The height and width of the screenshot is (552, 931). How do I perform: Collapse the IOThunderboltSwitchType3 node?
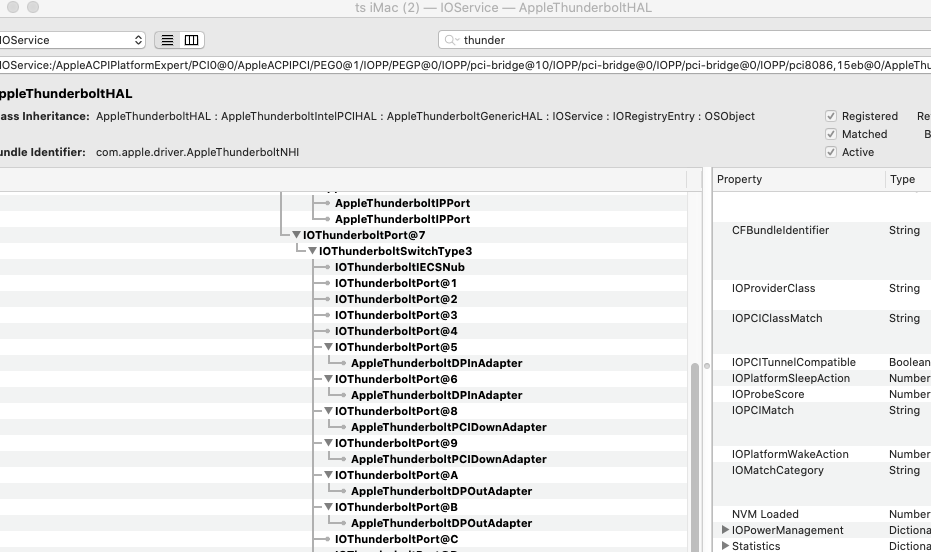tap(312, 251)
